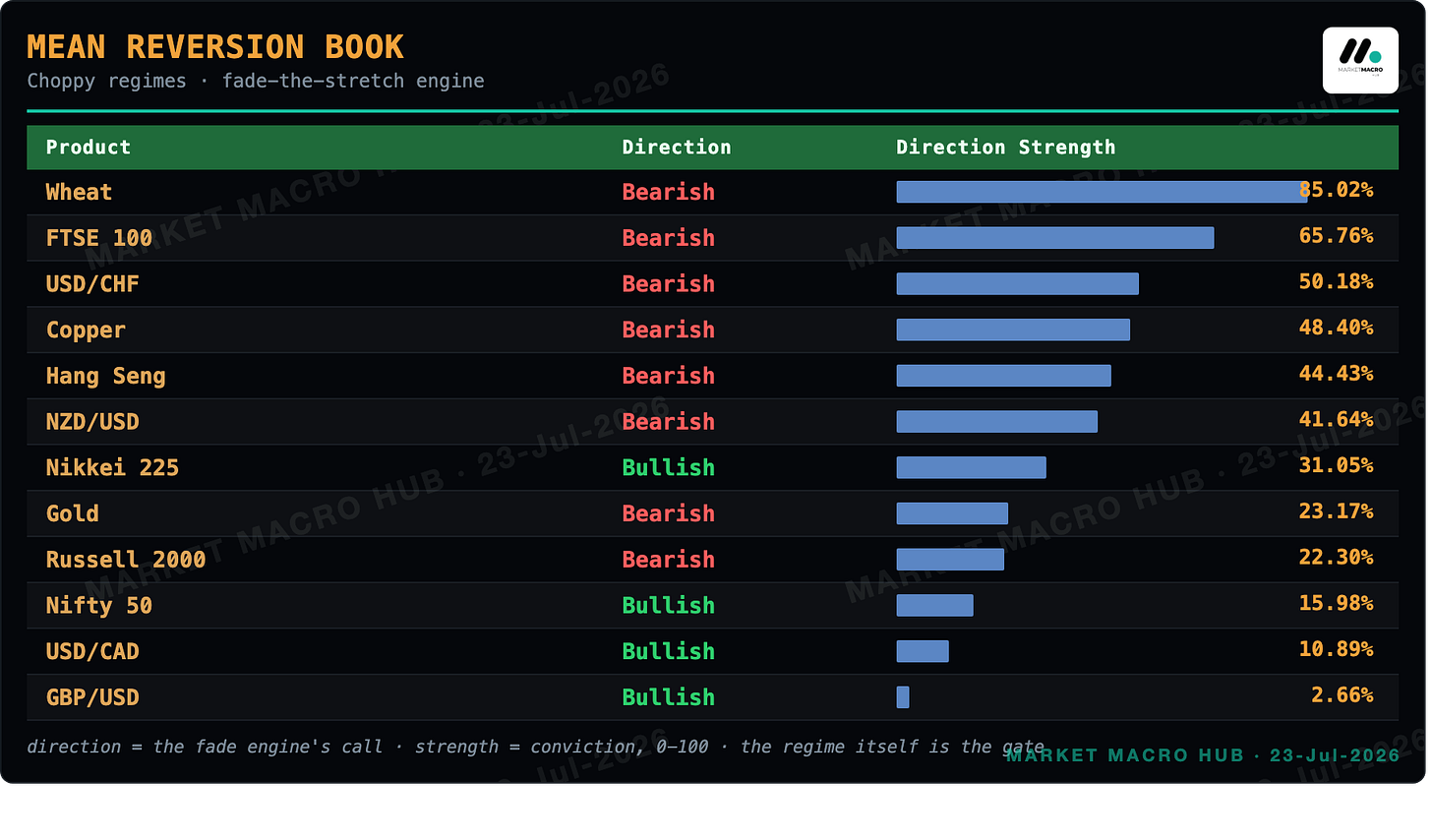Viewport: 1432px width, 840px height.
Task: Click the Bearish label in the NZD/USD row
Action: pyautogui.click(x=669, y=422)
